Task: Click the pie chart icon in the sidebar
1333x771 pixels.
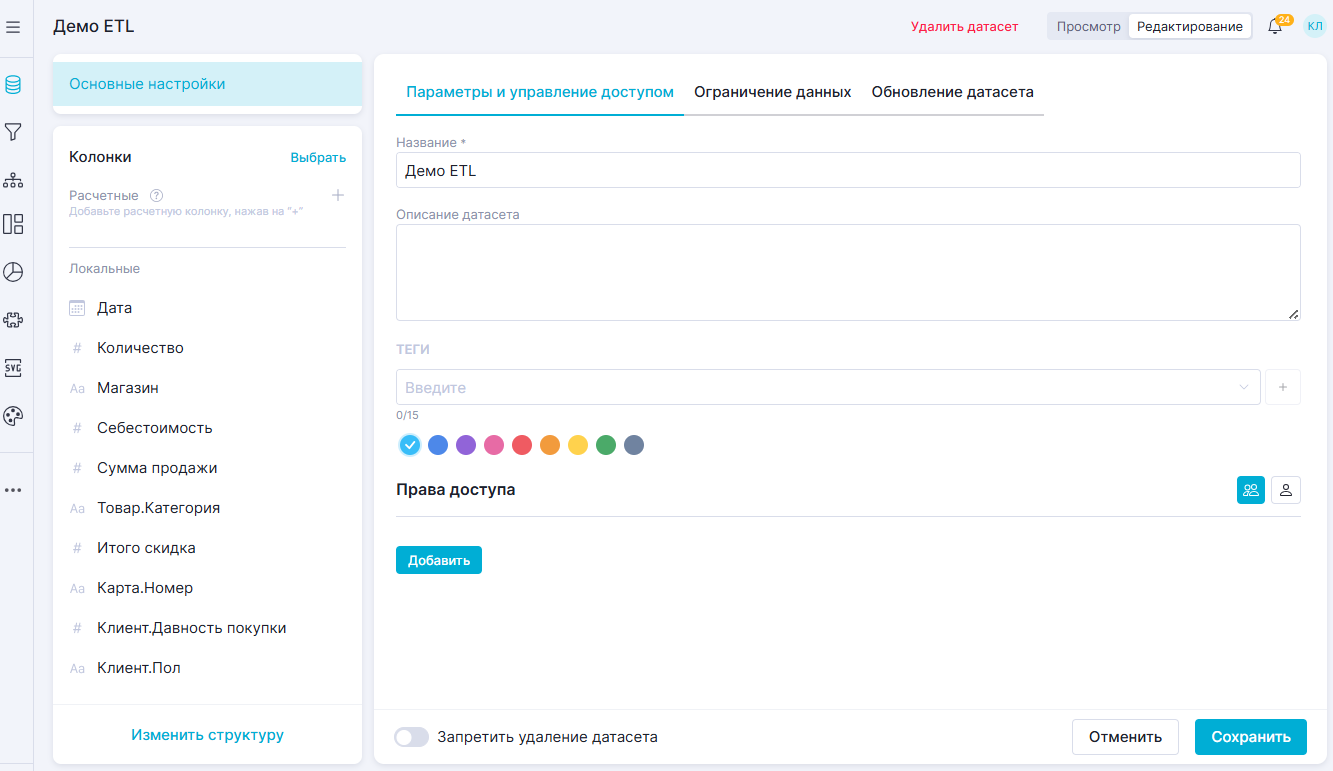Action: click(13, 272)
